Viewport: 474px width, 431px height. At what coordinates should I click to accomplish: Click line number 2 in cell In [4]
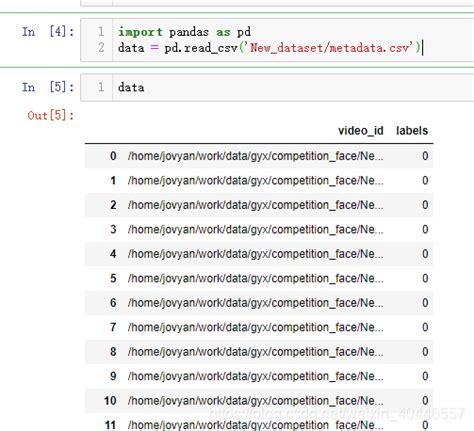[101, 48]
